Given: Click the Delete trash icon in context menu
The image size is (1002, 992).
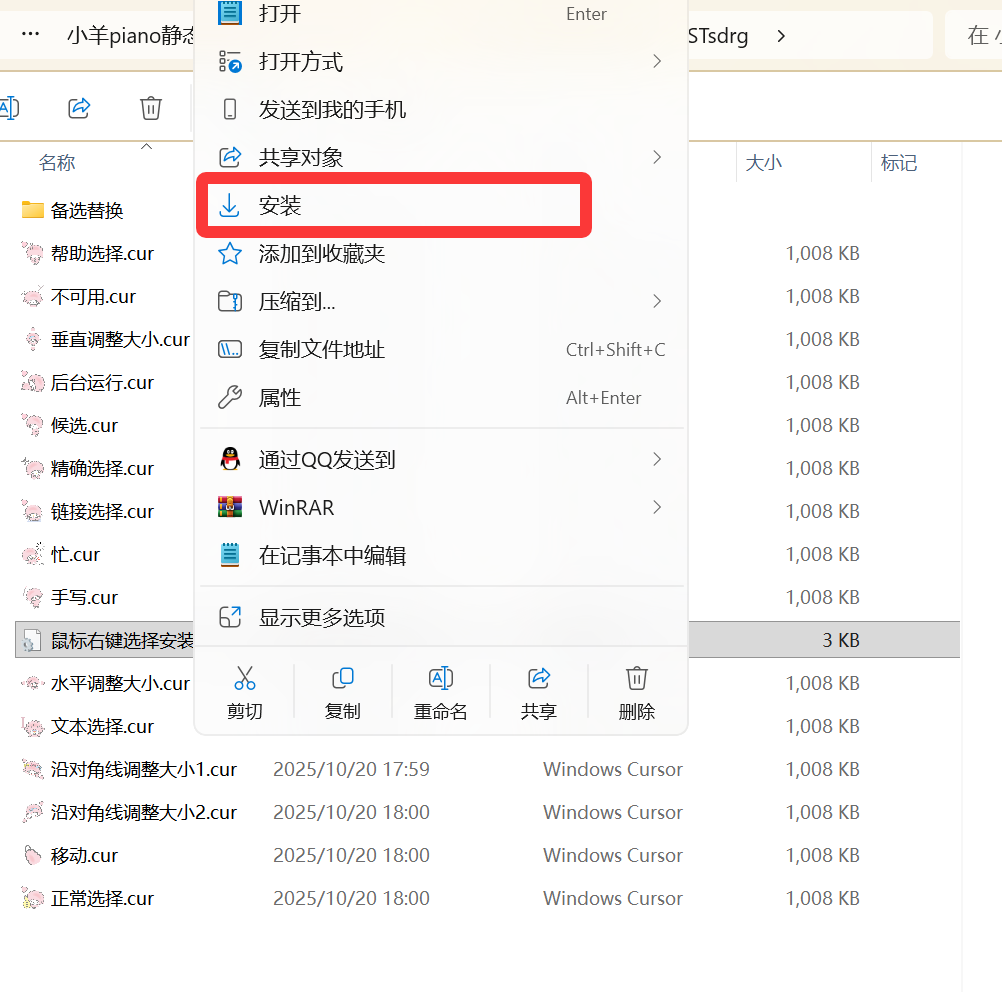Looking at the screenshot, I should coord(637,679).
